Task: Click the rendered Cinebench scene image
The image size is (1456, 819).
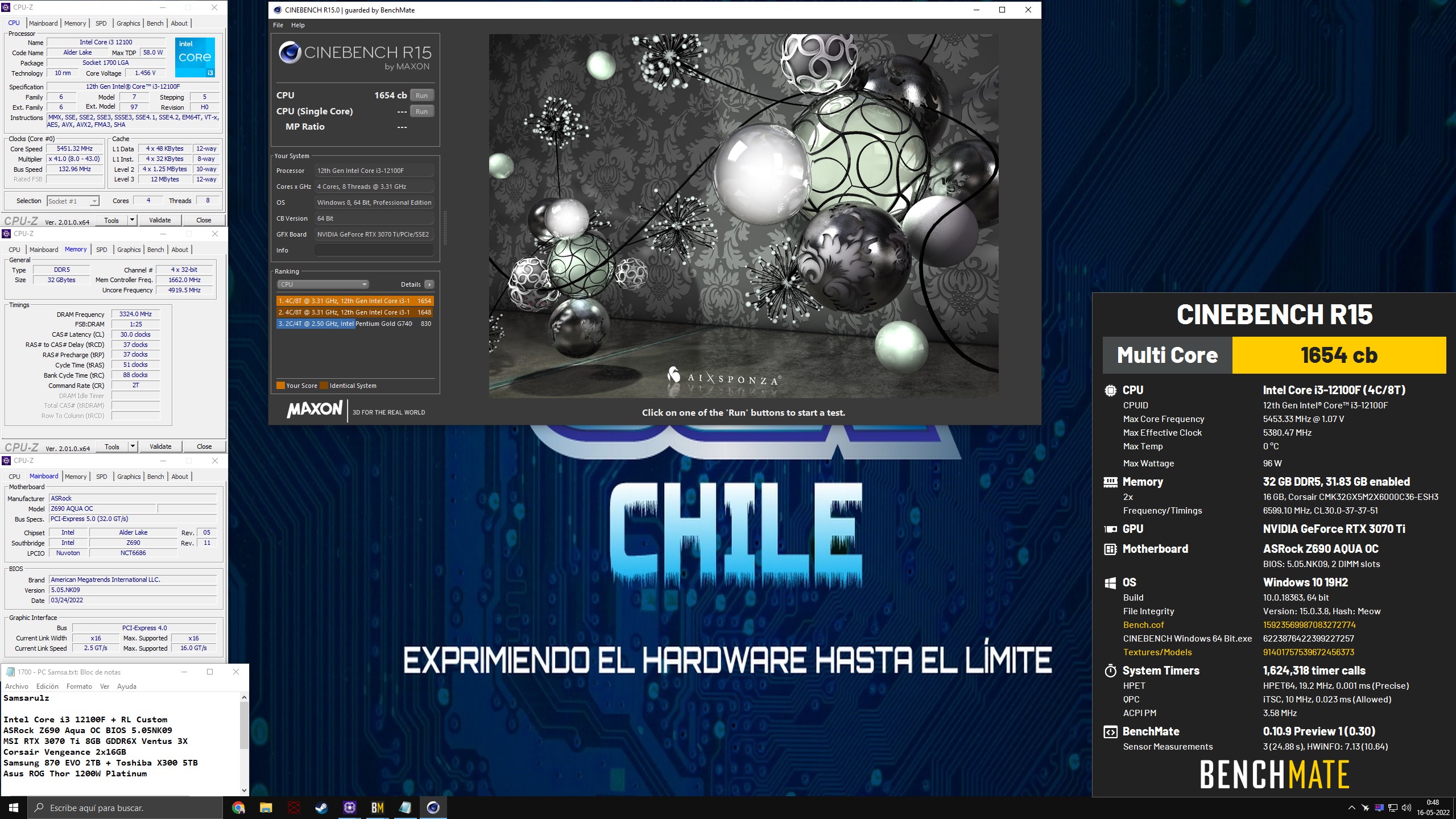Action: (x=743, y=216)
